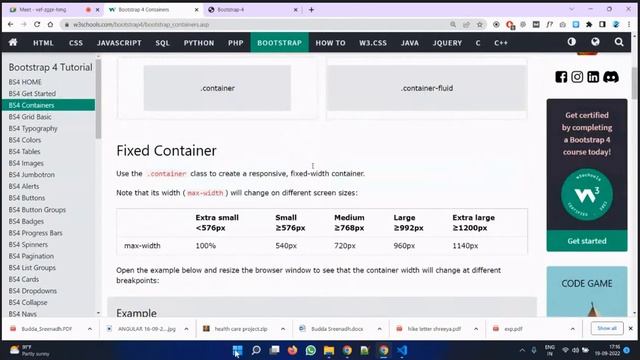Expand options for Budda_Sreenadh.PDF download
Image resolution: width=640 pixels, height=360 pixels.
[90, 329]
